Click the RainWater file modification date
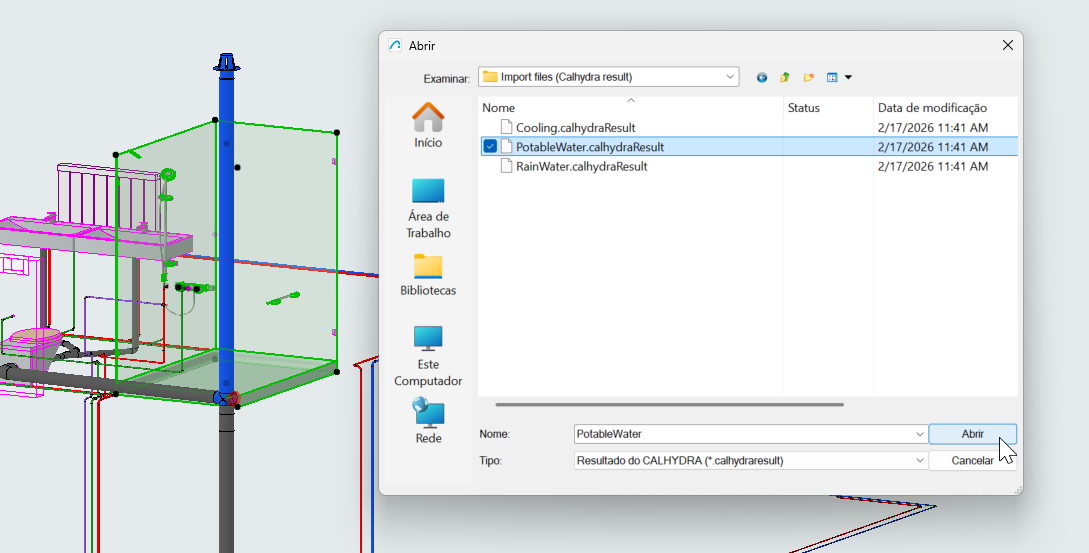 coord(933,167)
